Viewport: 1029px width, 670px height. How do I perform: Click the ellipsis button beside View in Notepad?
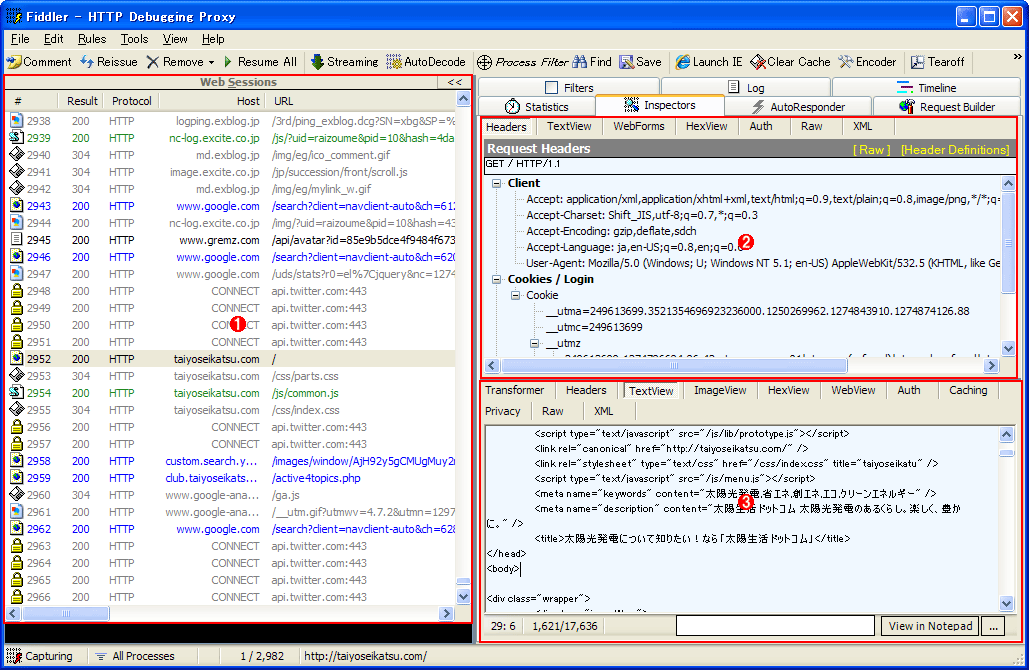point(993,626)
